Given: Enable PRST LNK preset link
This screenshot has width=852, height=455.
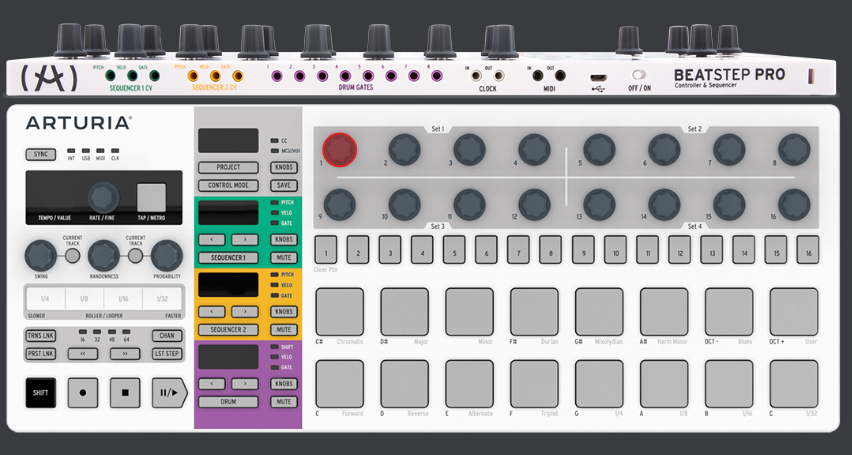Looking at the screenshot, I should point(41,354).
